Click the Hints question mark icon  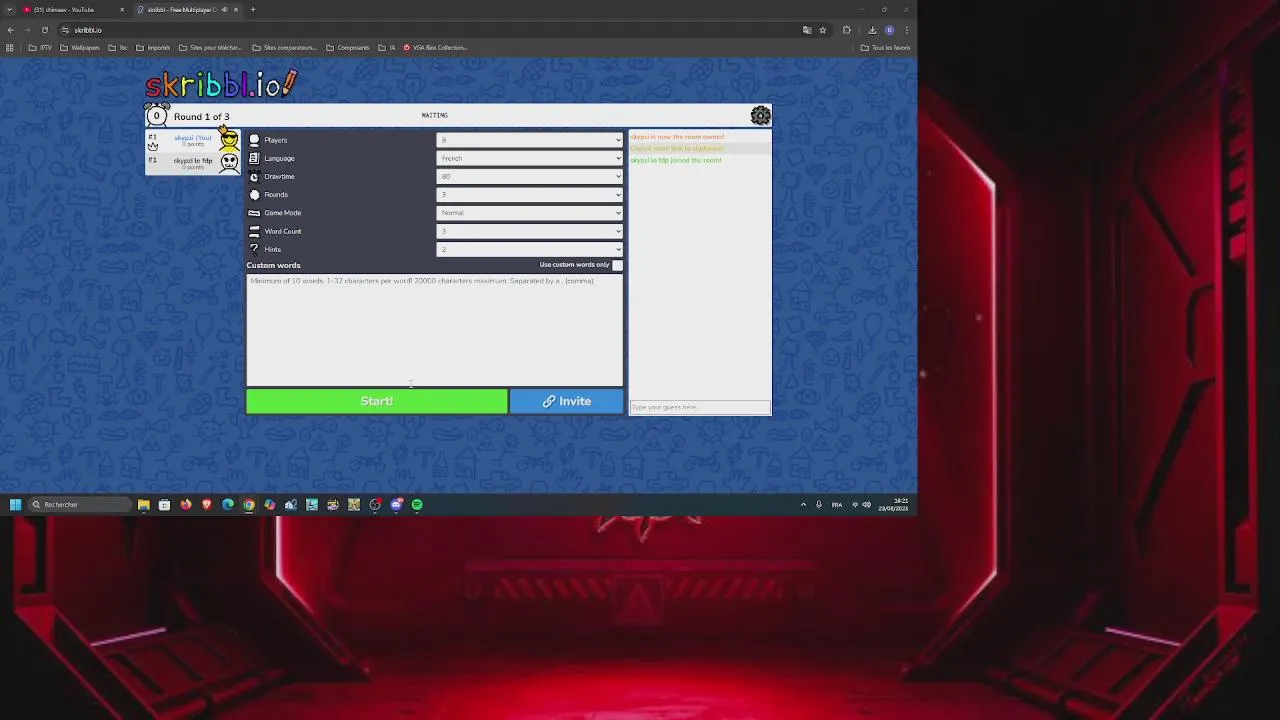point(254,249)
